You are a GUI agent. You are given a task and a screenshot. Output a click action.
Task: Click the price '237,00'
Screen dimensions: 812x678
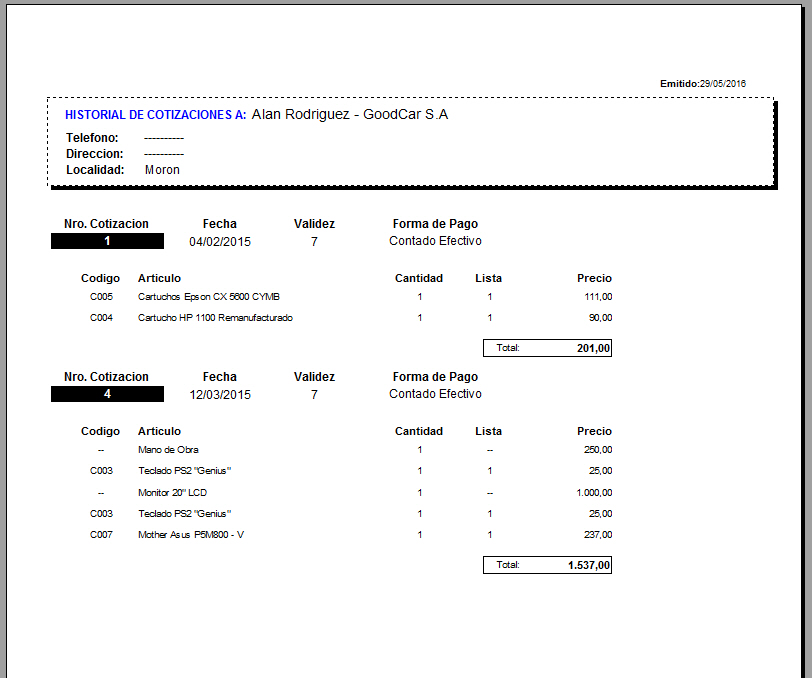pyautogui.click(x=598, y=535)
